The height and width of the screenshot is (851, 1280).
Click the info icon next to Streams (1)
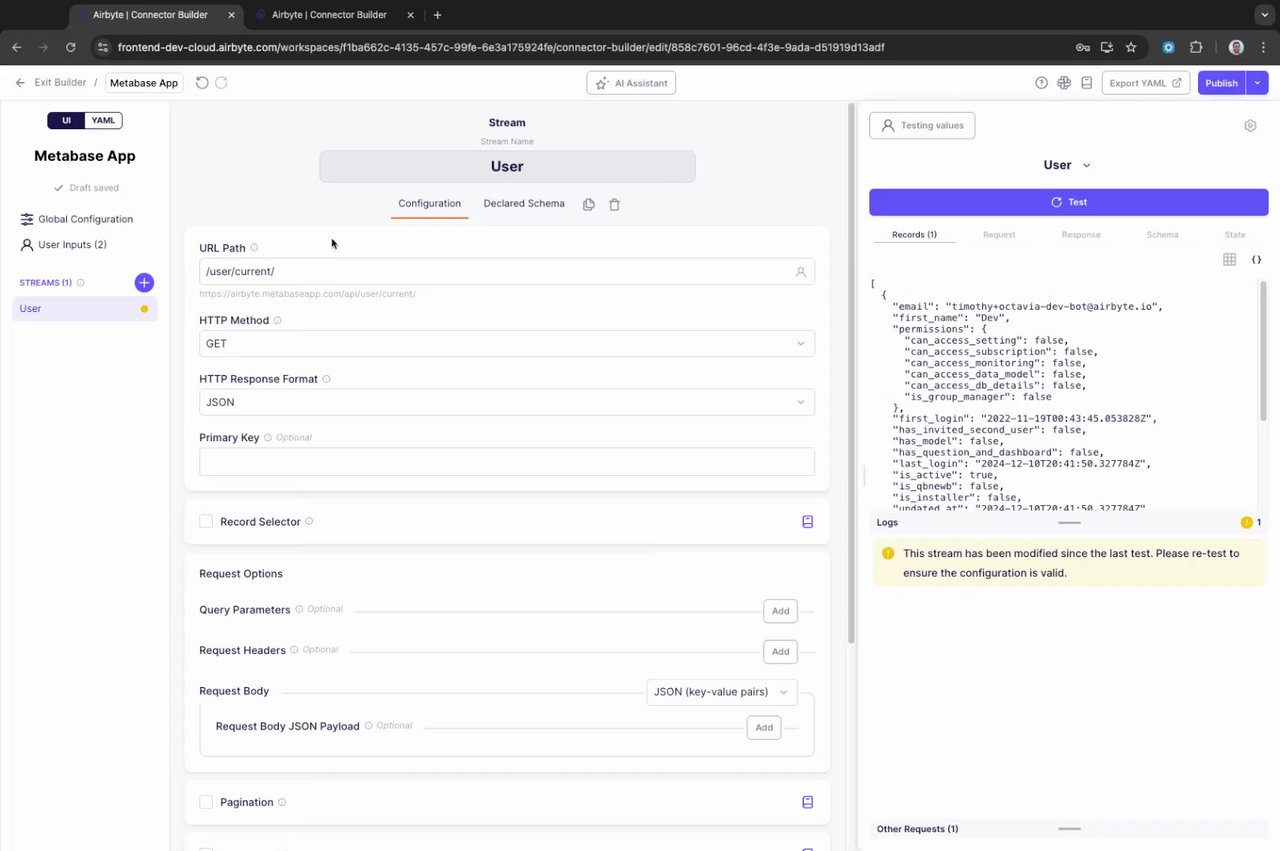[x=81, y=283]
